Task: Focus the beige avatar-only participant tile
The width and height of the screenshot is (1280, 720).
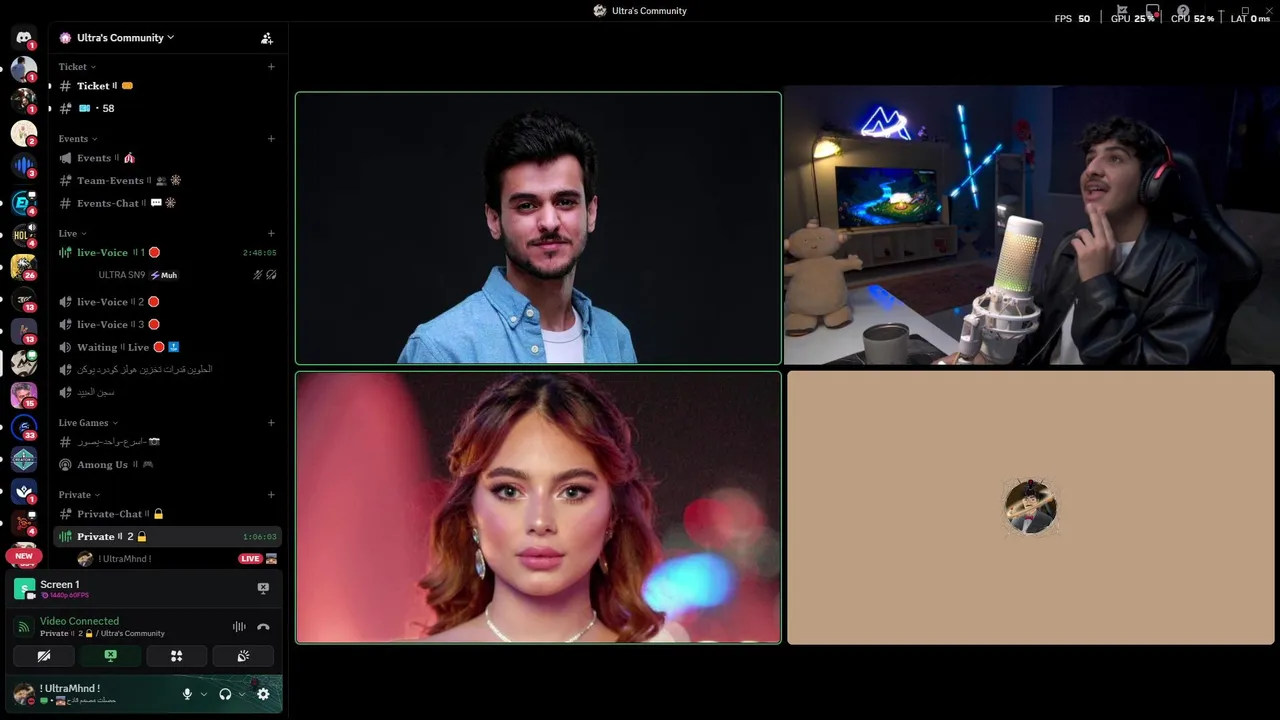Action: pos(1031,508)
